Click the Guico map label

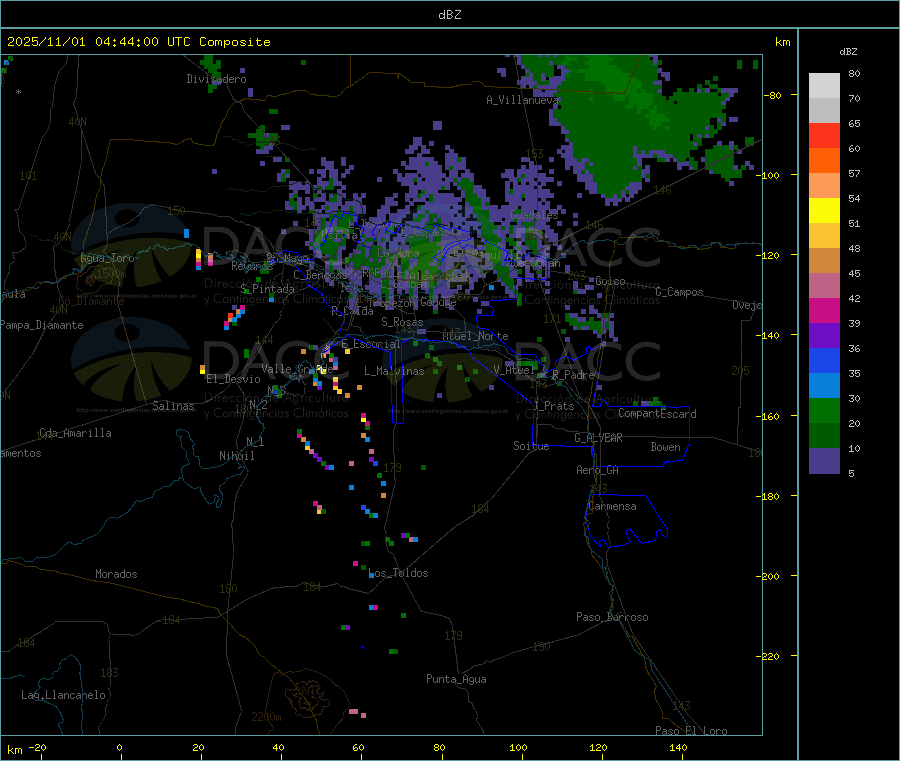point(610,282)
